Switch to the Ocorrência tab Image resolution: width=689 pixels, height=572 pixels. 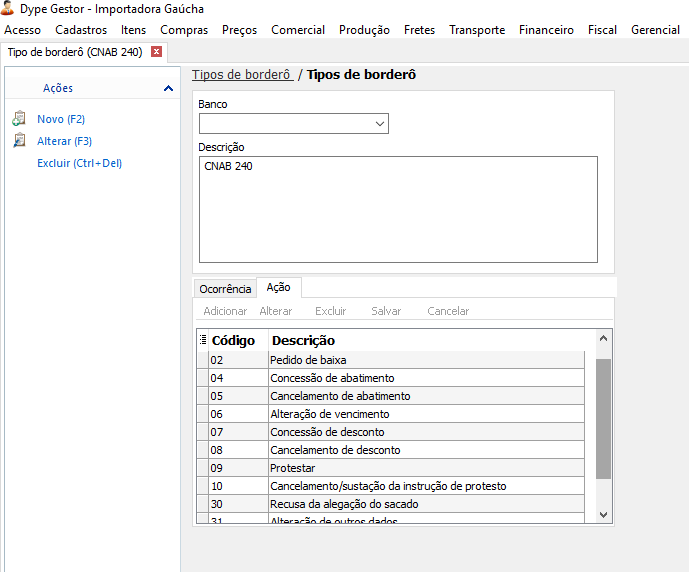(x=225, y=289)
